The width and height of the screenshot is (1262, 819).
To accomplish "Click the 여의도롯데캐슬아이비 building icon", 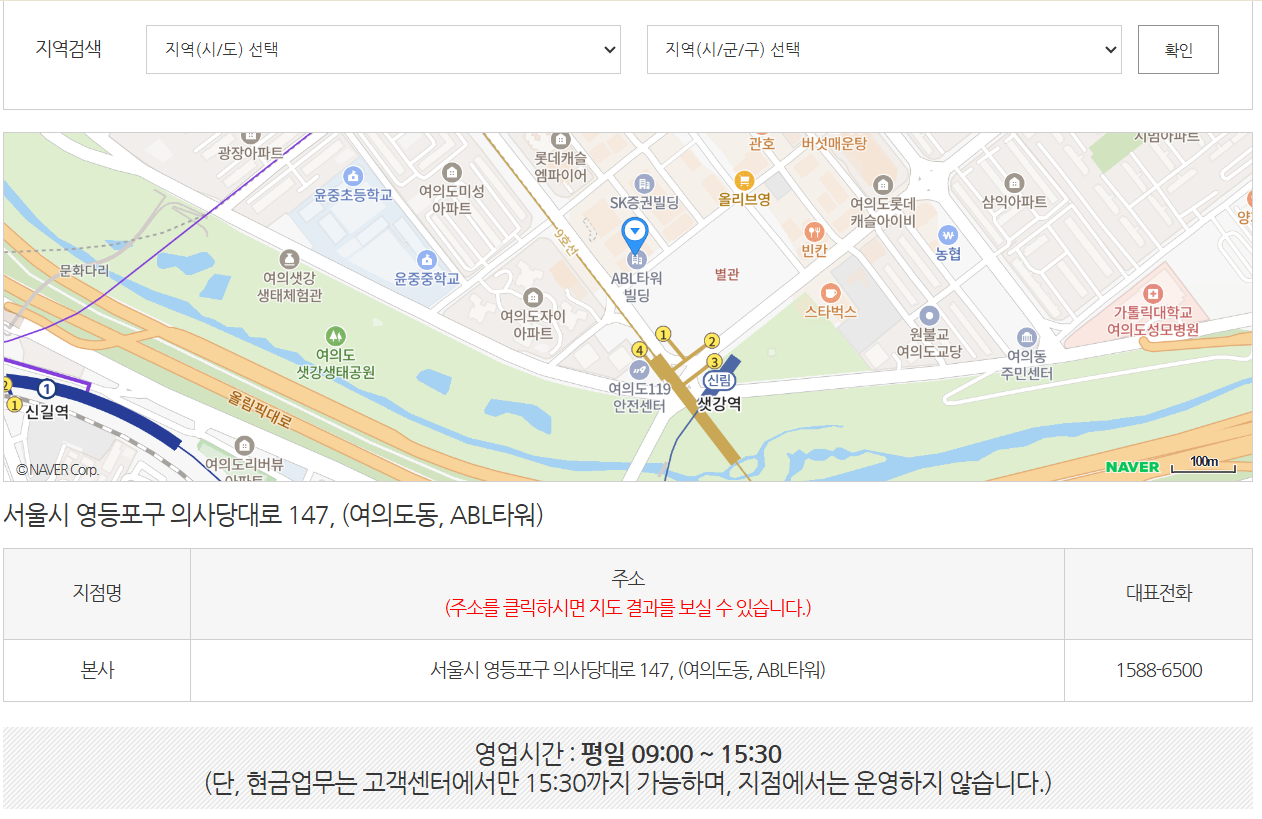I will [x=882, y=184].
